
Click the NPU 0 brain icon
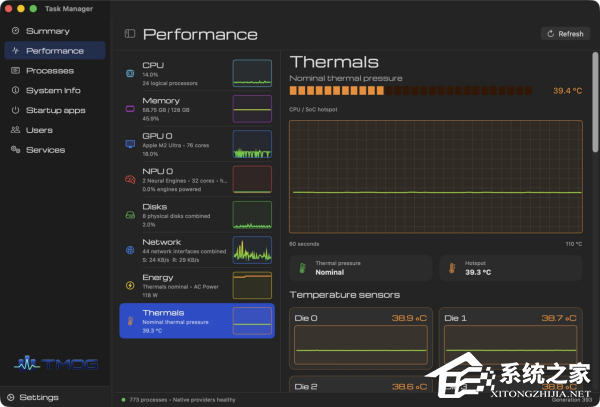click(x=130, y=179)
